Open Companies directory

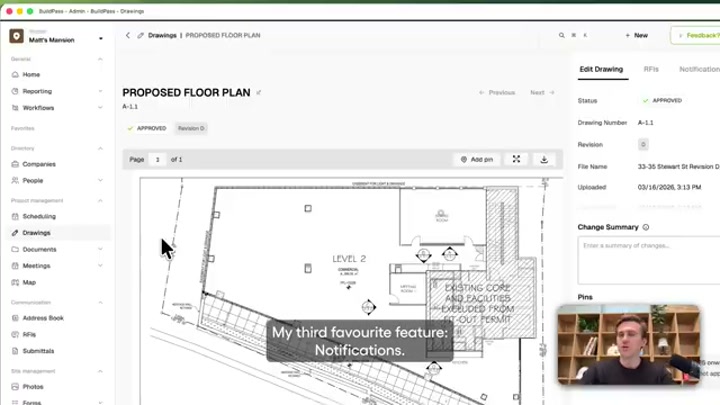39,164
